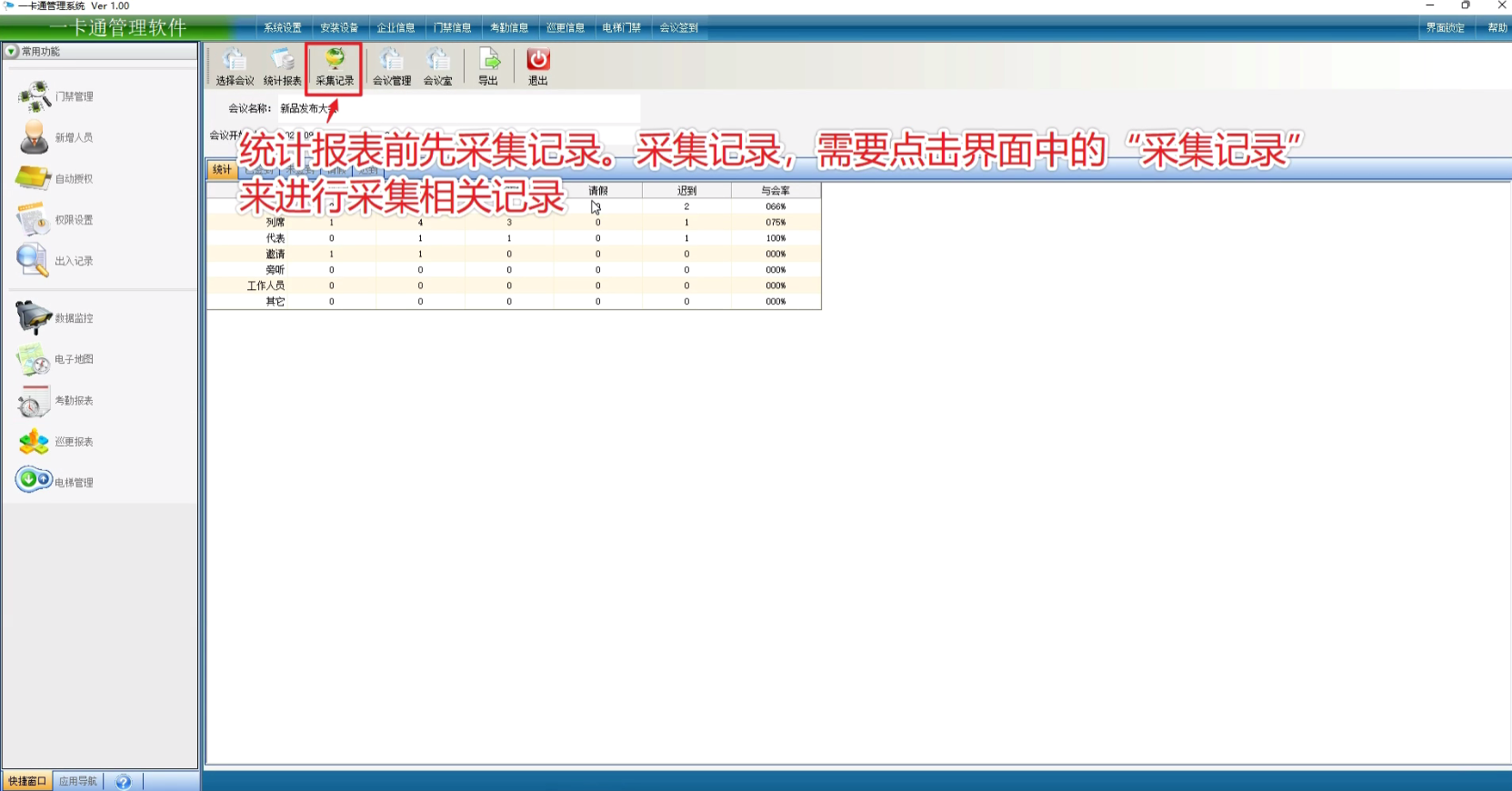Screen dimensions: 1512x791
Task: Click the 选择会议 toolbar icon
Action: pyautogui.click(x=235, y=67)
